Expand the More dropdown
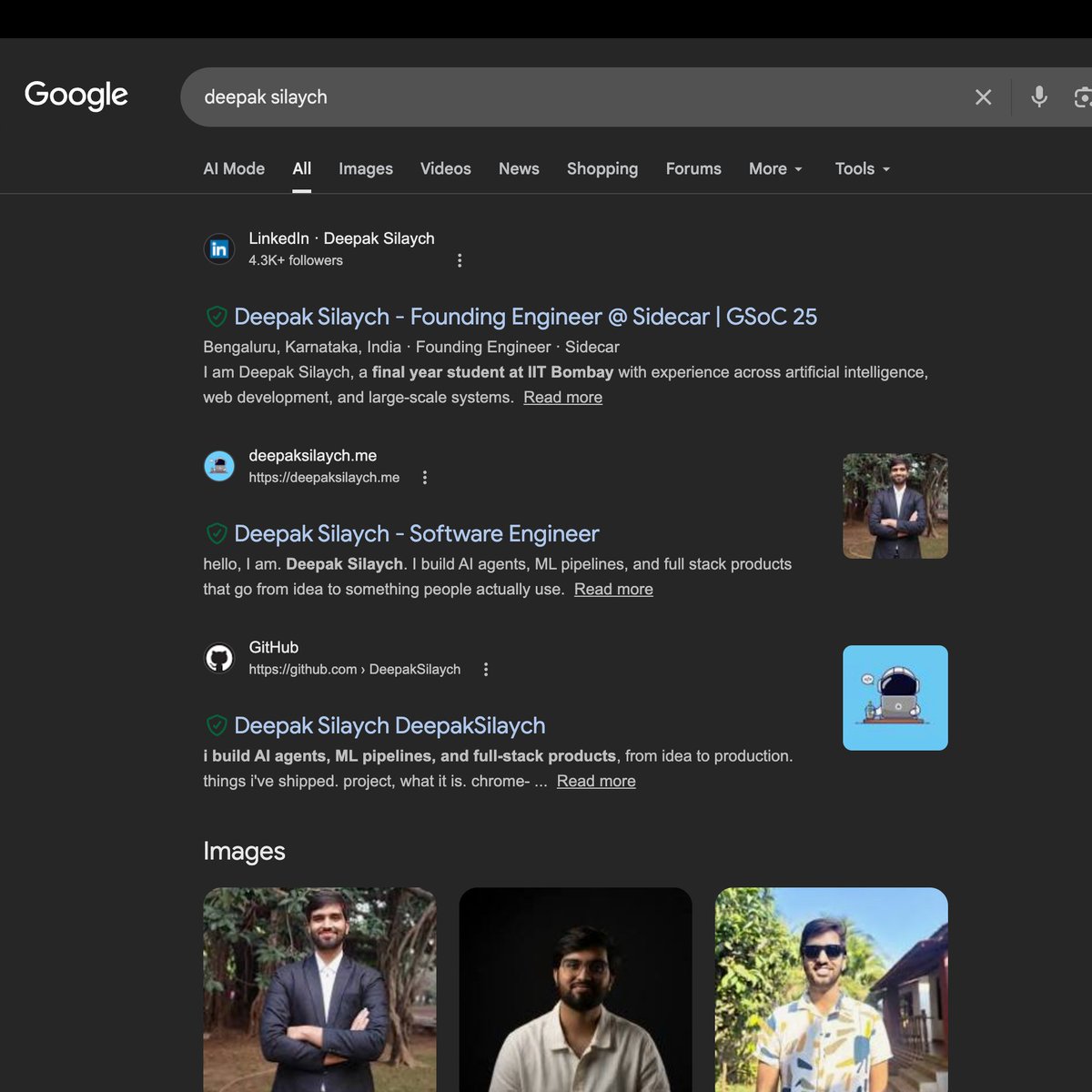The width and height of the screenshot is (1092, 1092). click(776, 168)
